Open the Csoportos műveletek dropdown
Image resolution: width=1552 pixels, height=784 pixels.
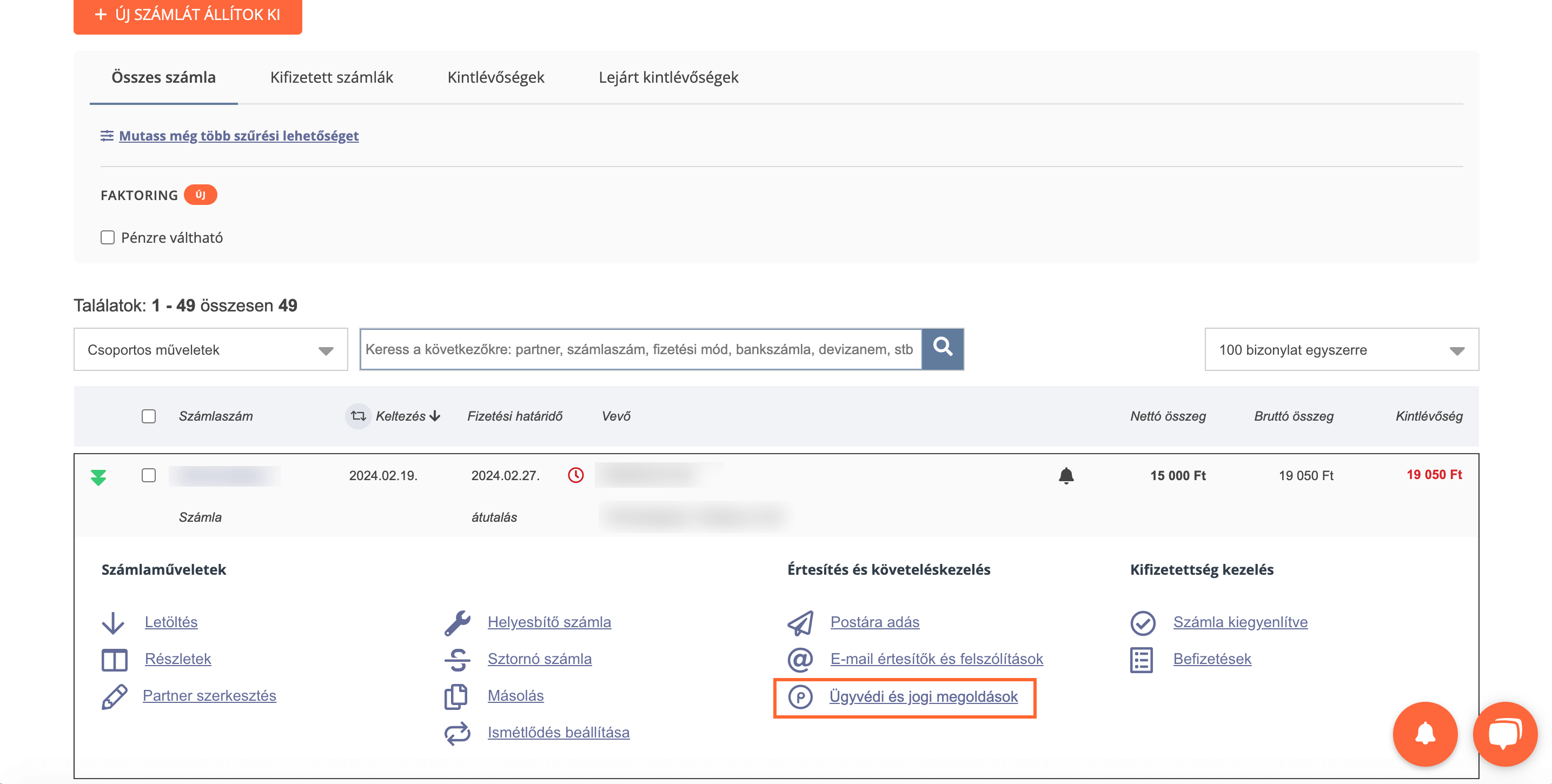point(210,349)
